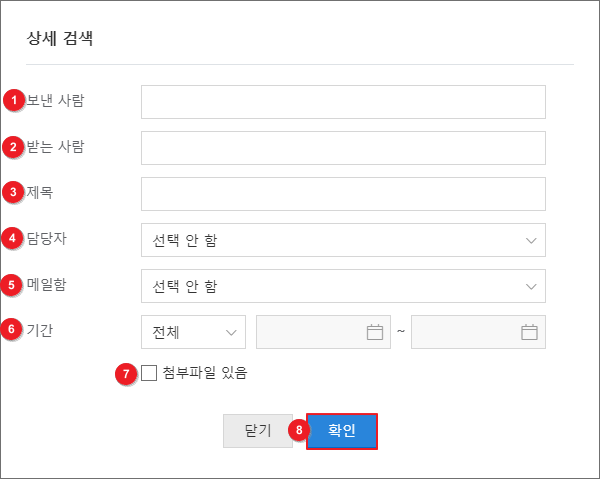Click red marker number 8 badge
Viewport: 600px width, 479px height.
click(x=298, y=430)
